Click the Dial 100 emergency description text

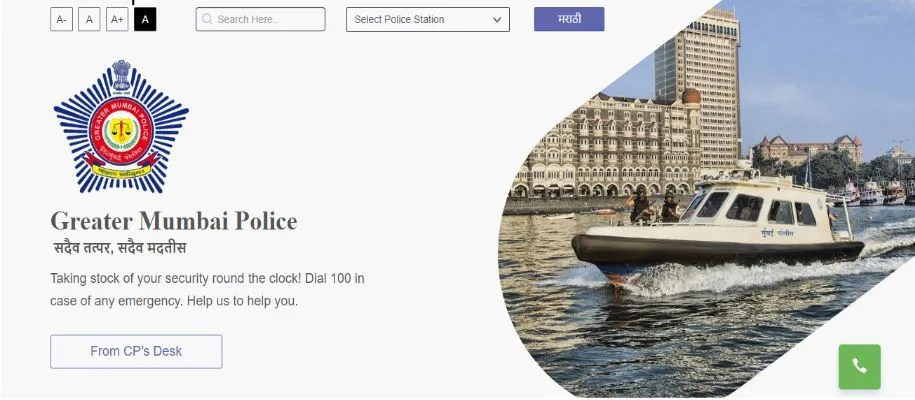pyautogui.click(x=207, y=288)
